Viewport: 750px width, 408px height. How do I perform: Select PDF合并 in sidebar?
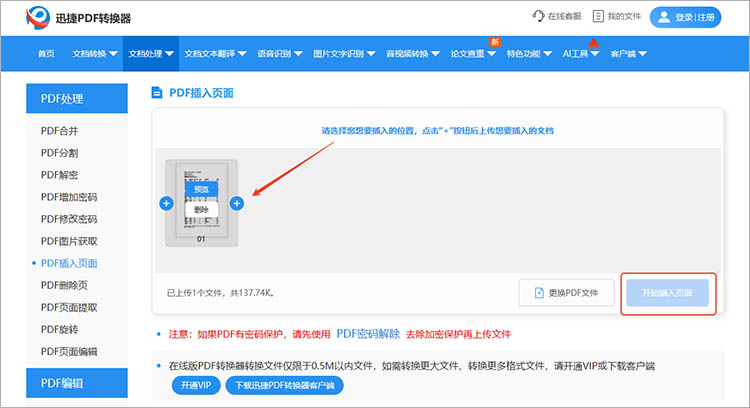pos(59,131)
